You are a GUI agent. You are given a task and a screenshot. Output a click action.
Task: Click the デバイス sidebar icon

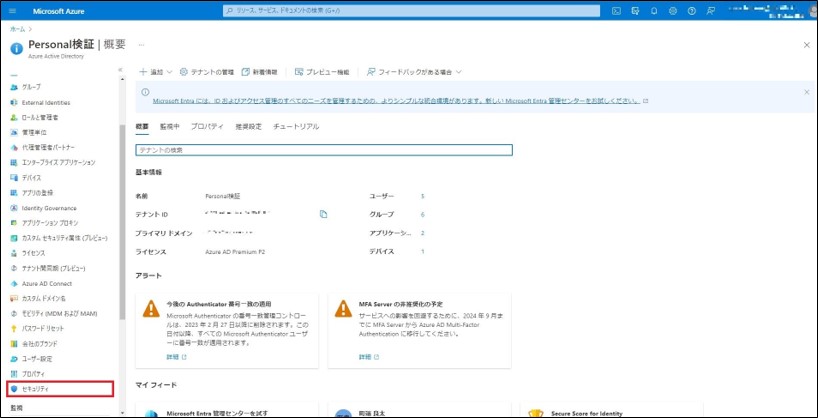coord(14,177)
